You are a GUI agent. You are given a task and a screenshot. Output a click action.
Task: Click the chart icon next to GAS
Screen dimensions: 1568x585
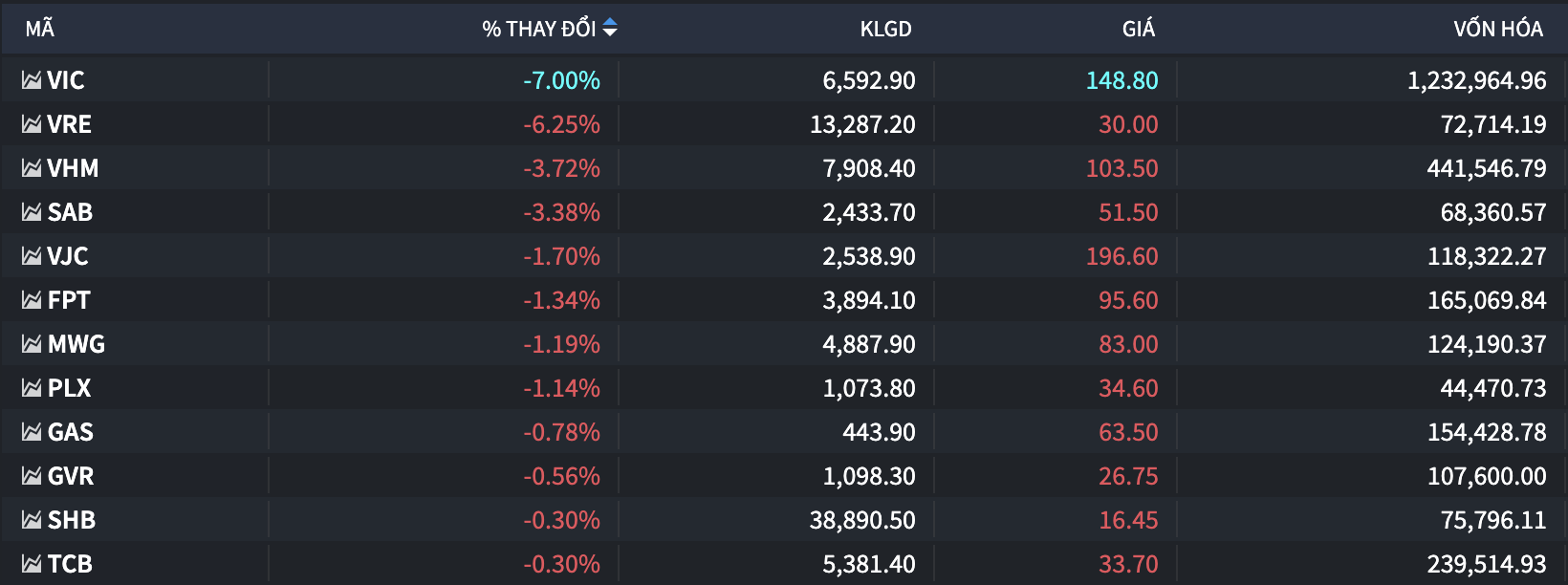[32, 432]
